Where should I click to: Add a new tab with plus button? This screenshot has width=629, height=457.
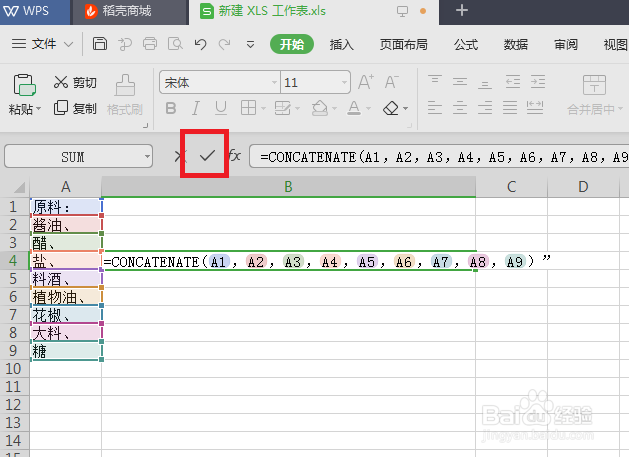[x=462, y=10]
